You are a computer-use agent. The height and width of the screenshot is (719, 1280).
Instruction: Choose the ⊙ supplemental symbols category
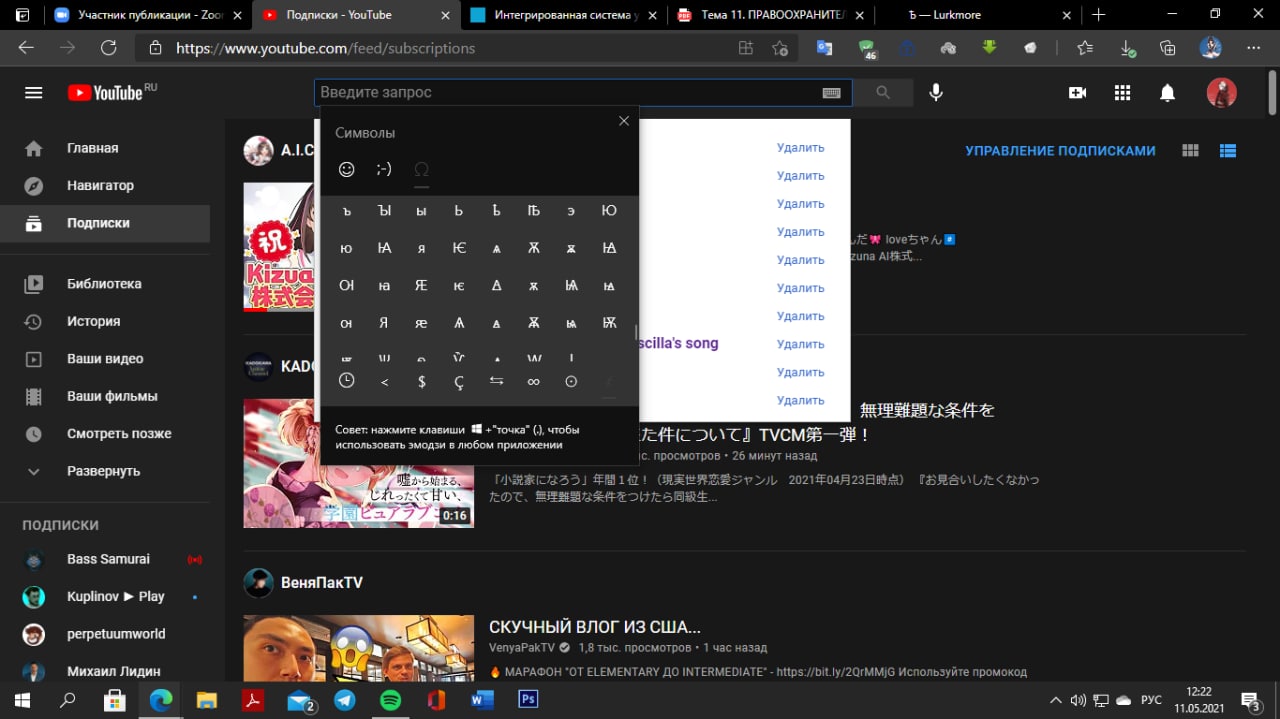click(571, 381)
